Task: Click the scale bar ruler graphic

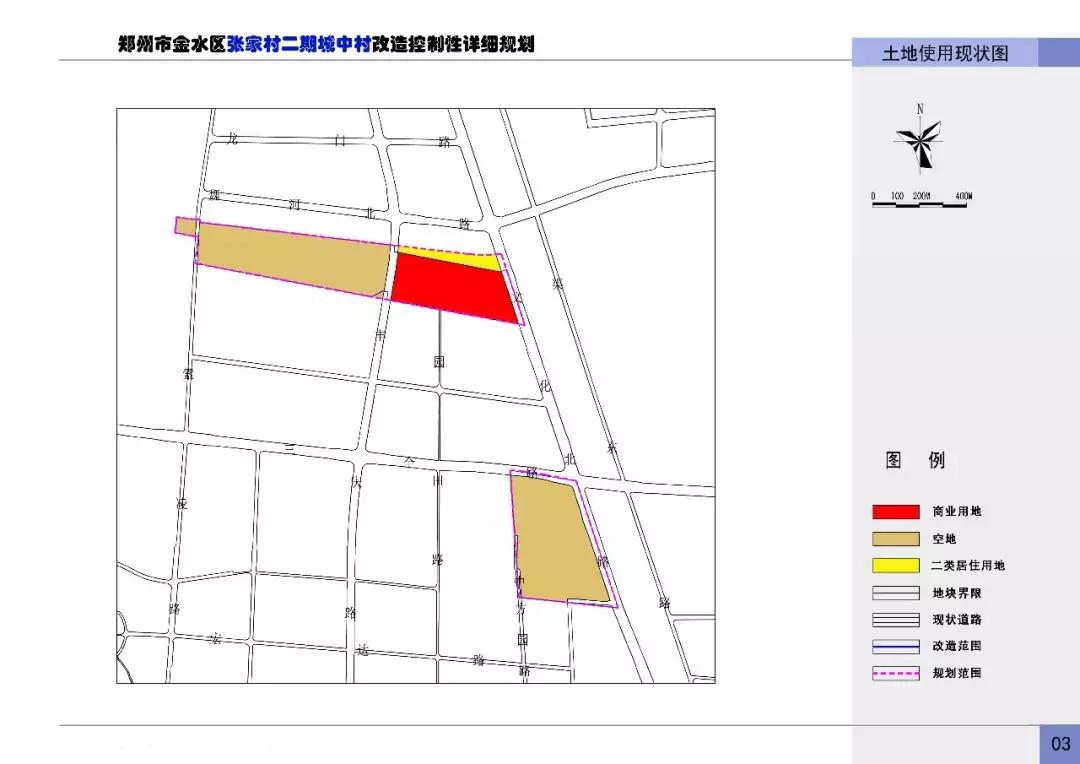Action: 920,203
